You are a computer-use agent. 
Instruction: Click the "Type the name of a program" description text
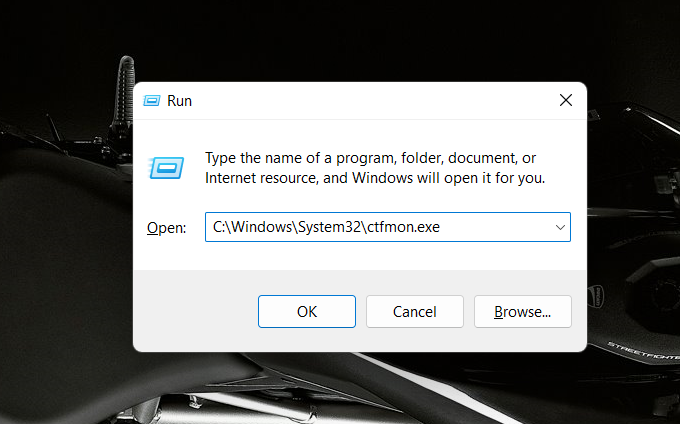(375, 168)
